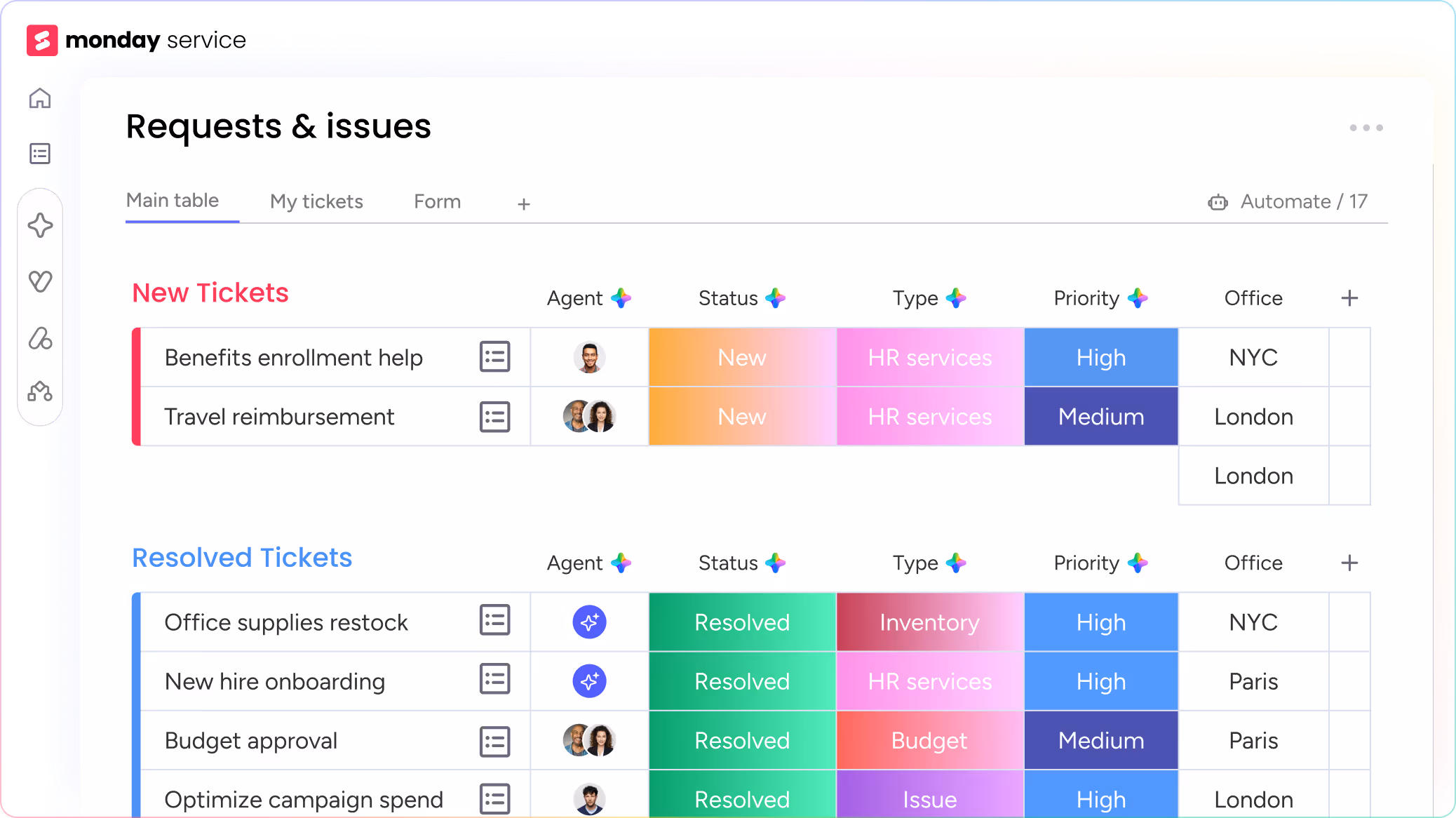This screenshot has width=1456, height=818.
Task: Open Medium priority dropdown for Travel reimbursement
Action: (1100, 417)
